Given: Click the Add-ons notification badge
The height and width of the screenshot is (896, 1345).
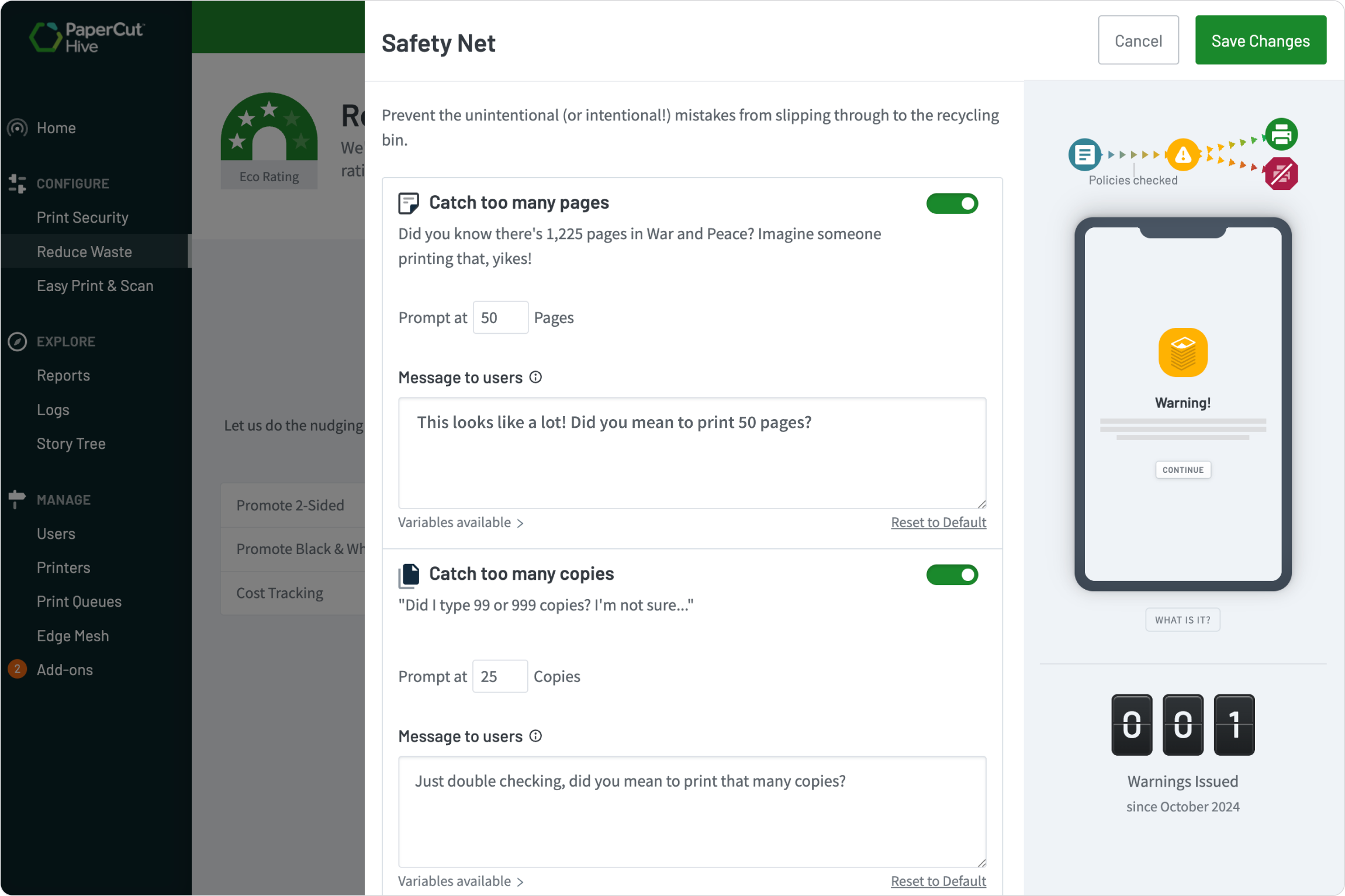Looking at the screenshot, I should point(17,669).
